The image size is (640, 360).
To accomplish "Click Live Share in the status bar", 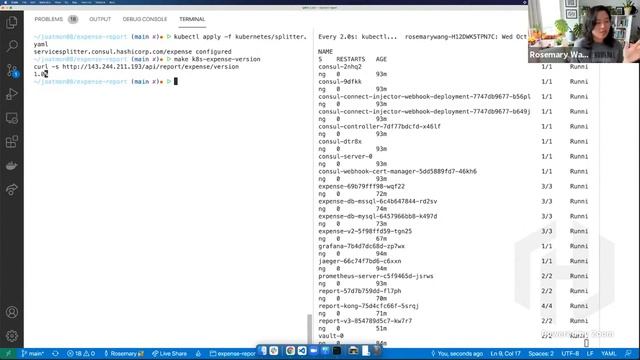I will pyautogui.click(x=169, y=354).
